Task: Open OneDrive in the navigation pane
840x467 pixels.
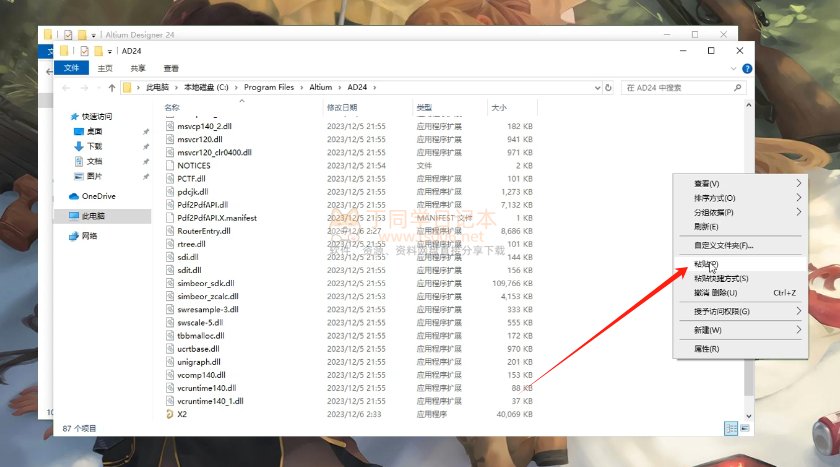Action: [98, 196]
